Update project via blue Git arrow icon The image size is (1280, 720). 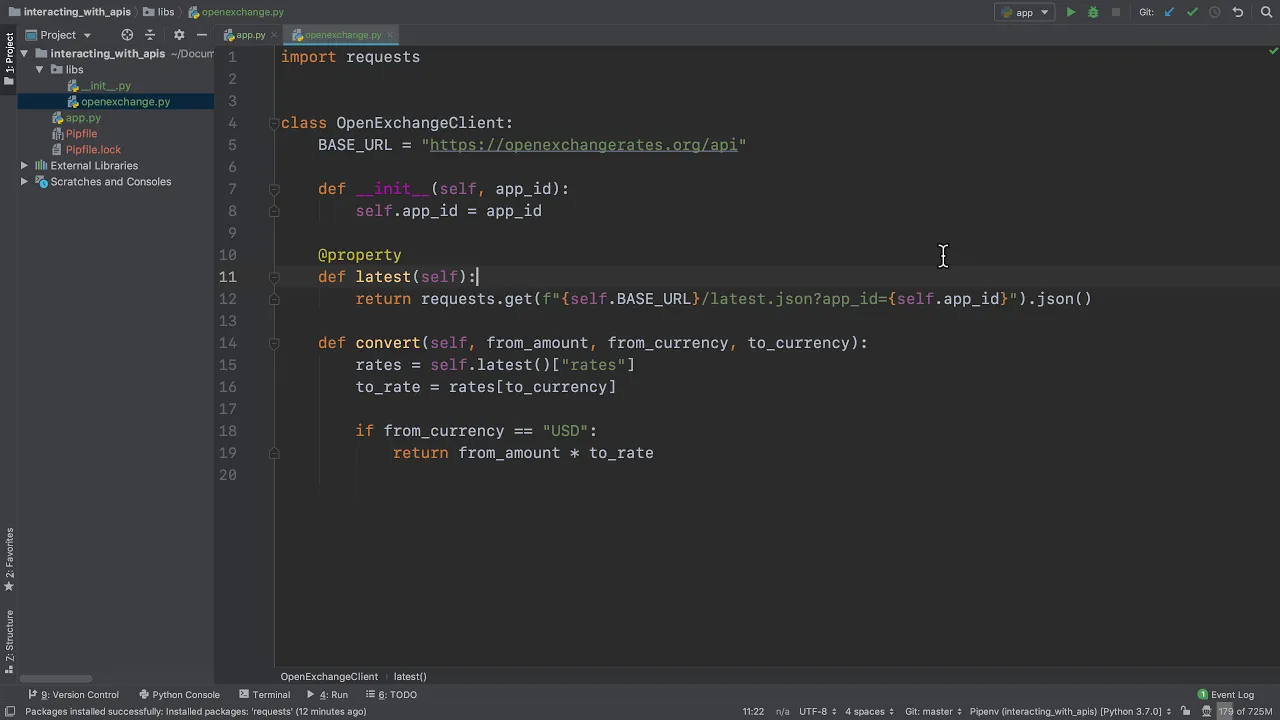(x=1169, y=12)
